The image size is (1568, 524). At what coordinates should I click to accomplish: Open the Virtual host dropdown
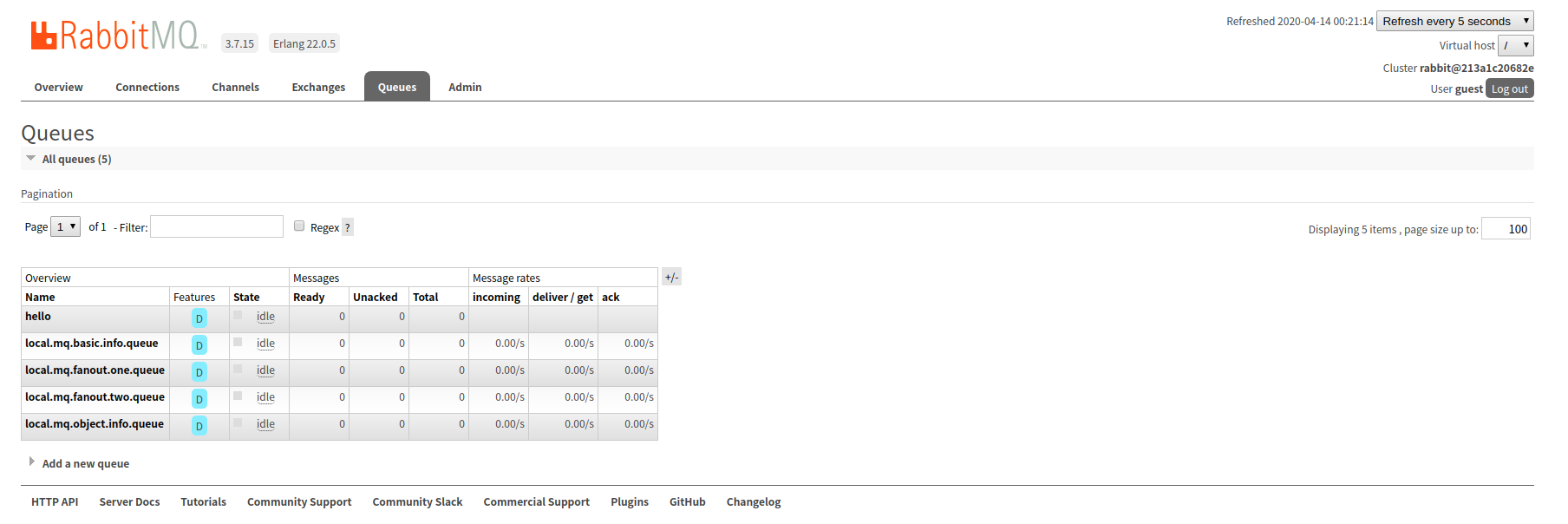pos(1515,45)
